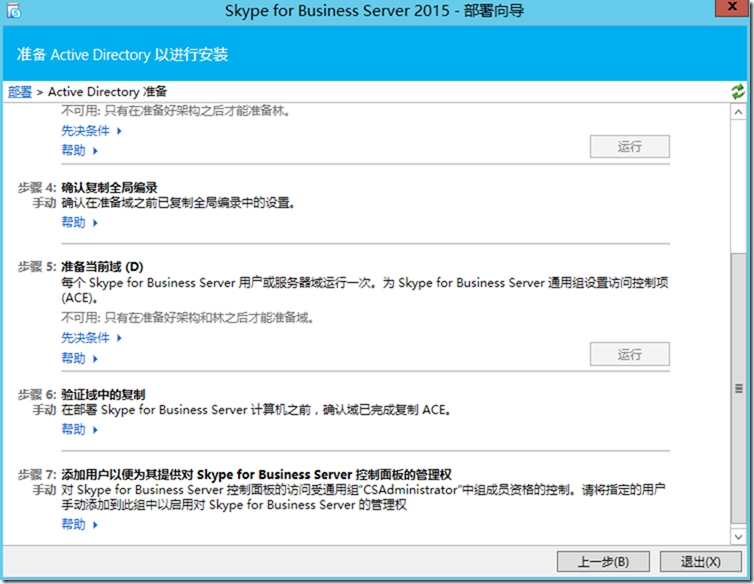
Task: Expand 帮助 for step 7 添加用户
Action: pos(79,524)
